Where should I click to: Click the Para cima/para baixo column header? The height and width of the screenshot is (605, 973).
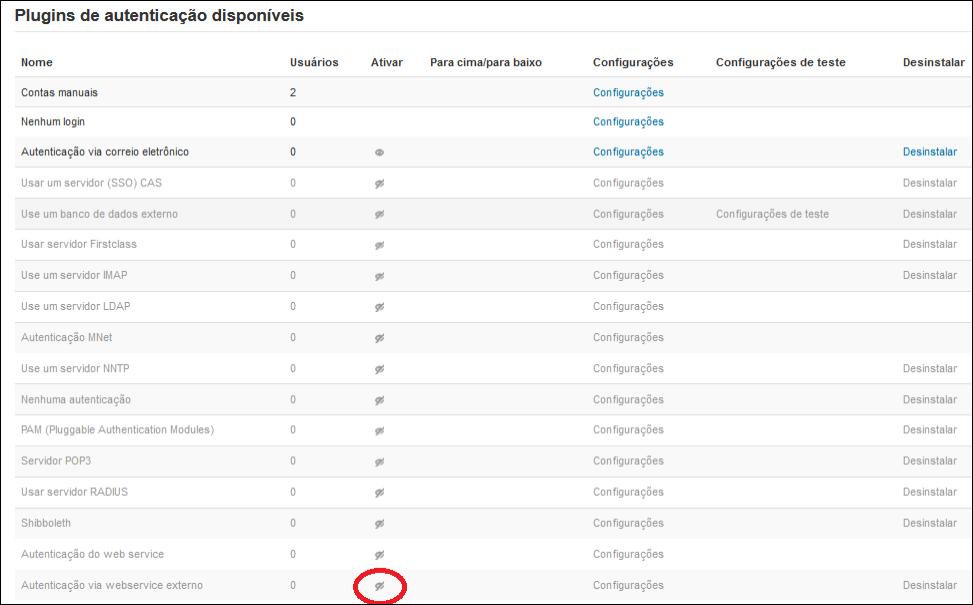pos(486,62)
